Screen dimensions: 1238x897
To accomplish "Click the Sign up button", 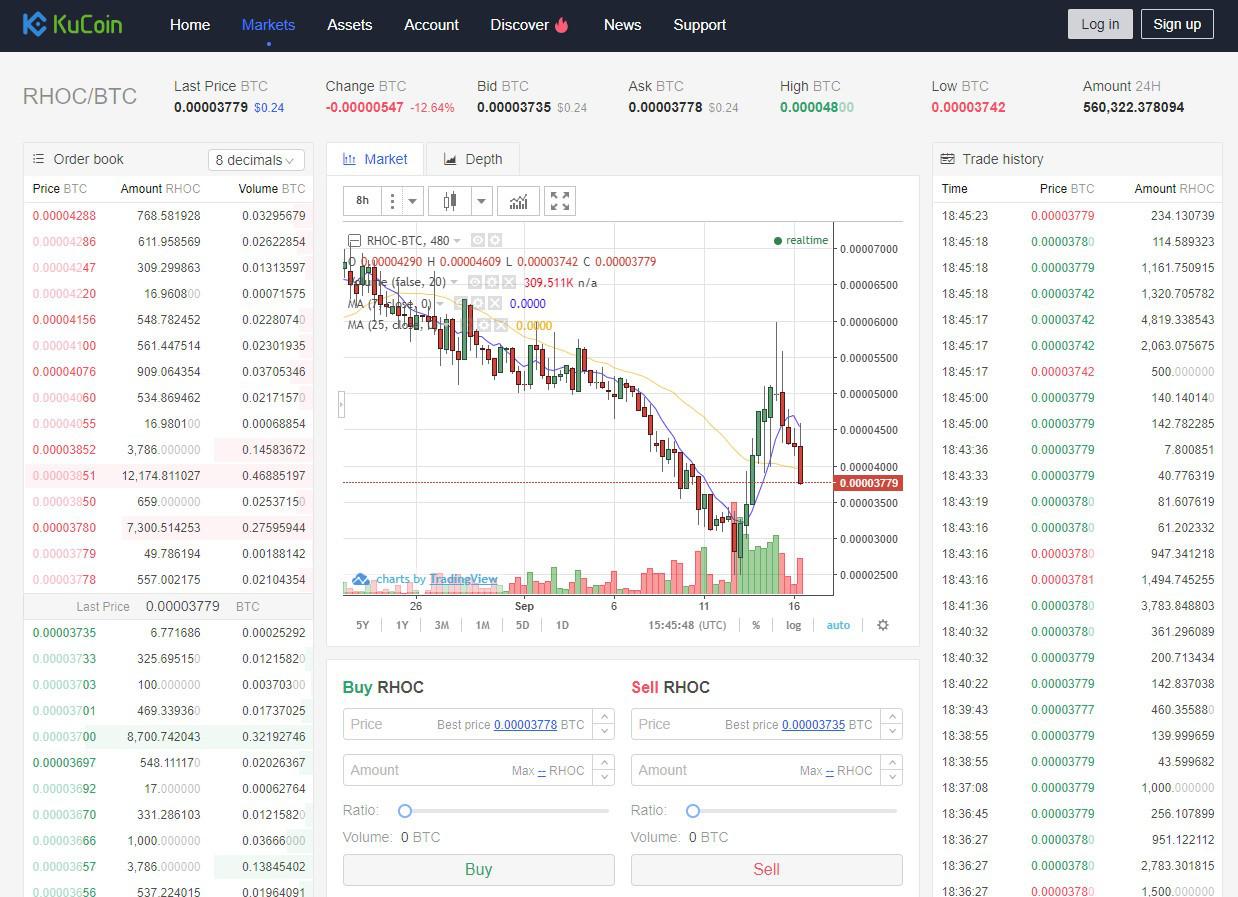I will pyautogui.click(x=1177, y=24).
